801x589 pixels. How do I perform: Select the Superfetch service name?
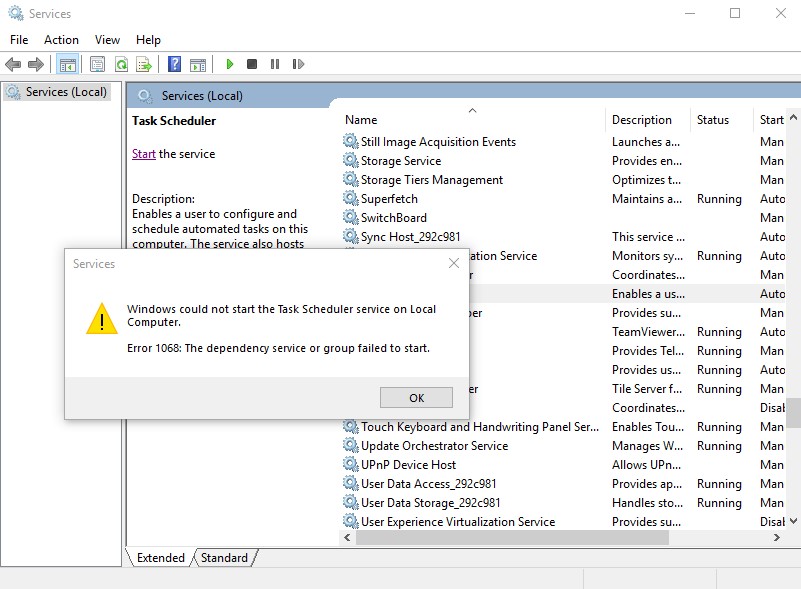coord(389,199)
